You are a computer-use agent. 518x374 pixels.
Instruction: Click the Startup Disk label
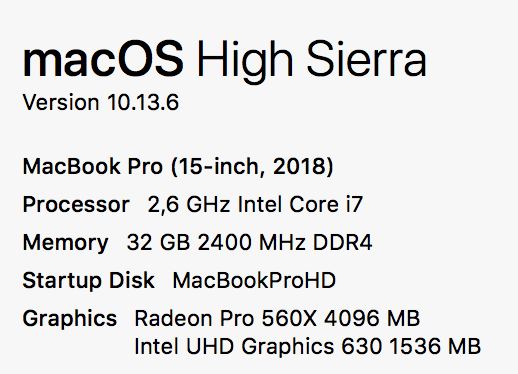click(x=88, y=280)
